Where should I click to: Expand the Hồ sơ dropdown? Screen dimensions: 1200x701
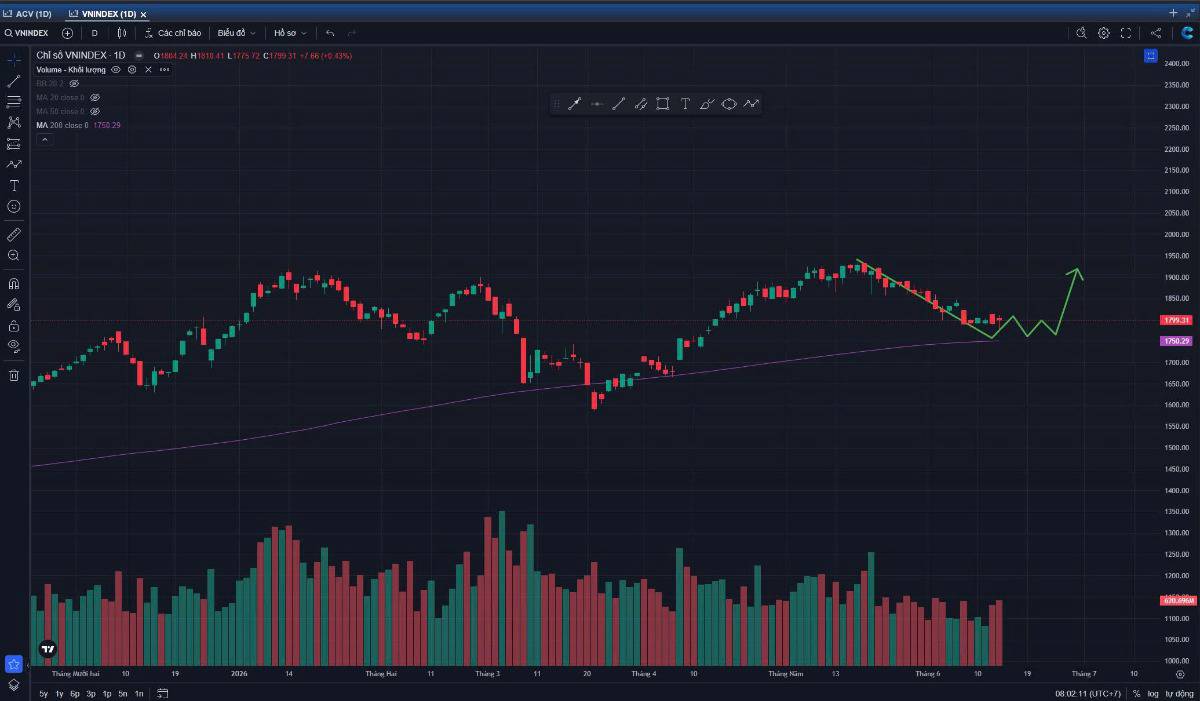click(289, 33)
